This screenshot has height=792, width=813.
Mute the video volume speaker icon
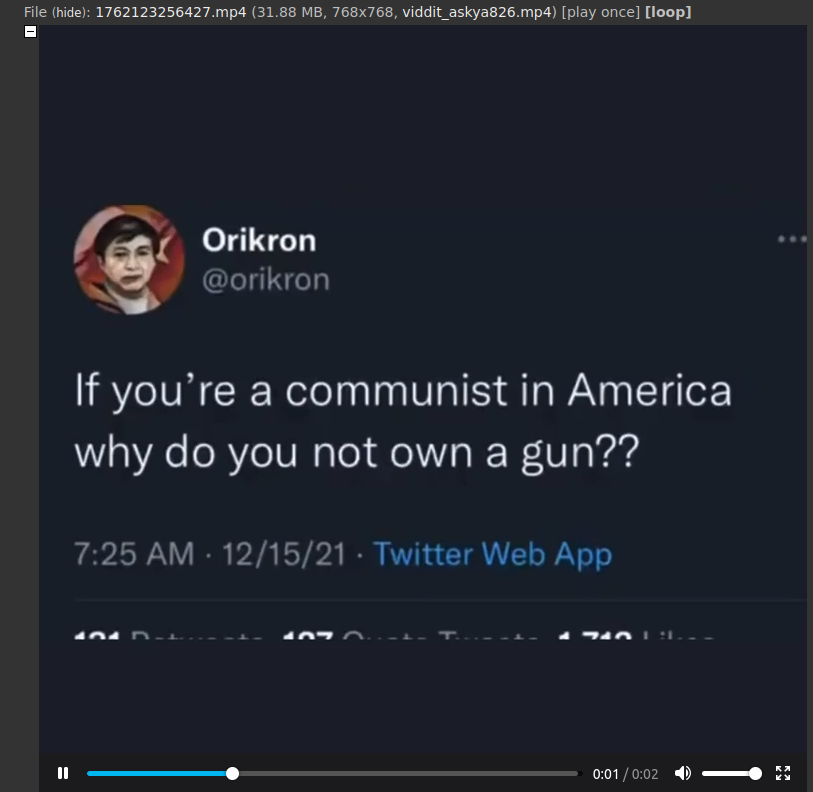(683, 773)
